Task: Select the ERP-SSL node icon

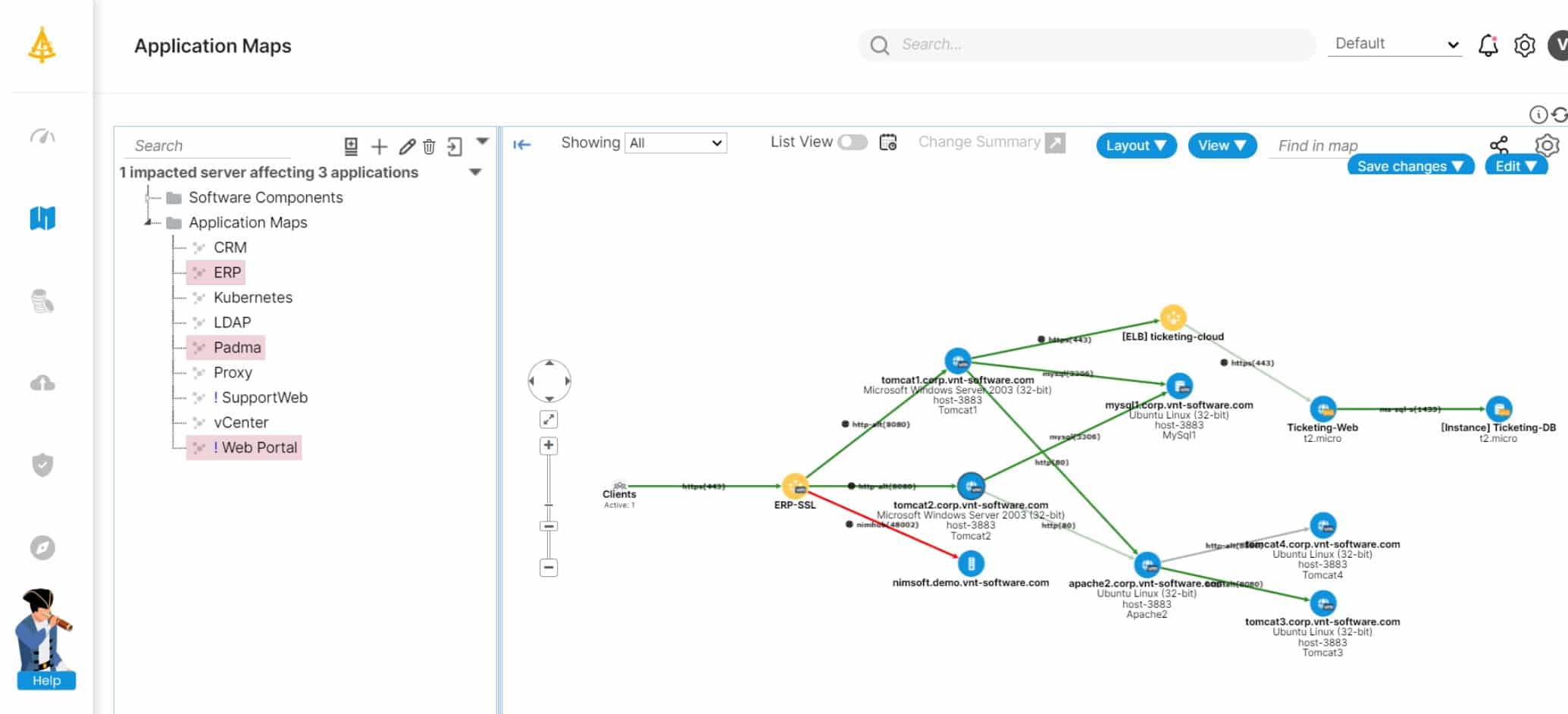Action: point(795,486)
